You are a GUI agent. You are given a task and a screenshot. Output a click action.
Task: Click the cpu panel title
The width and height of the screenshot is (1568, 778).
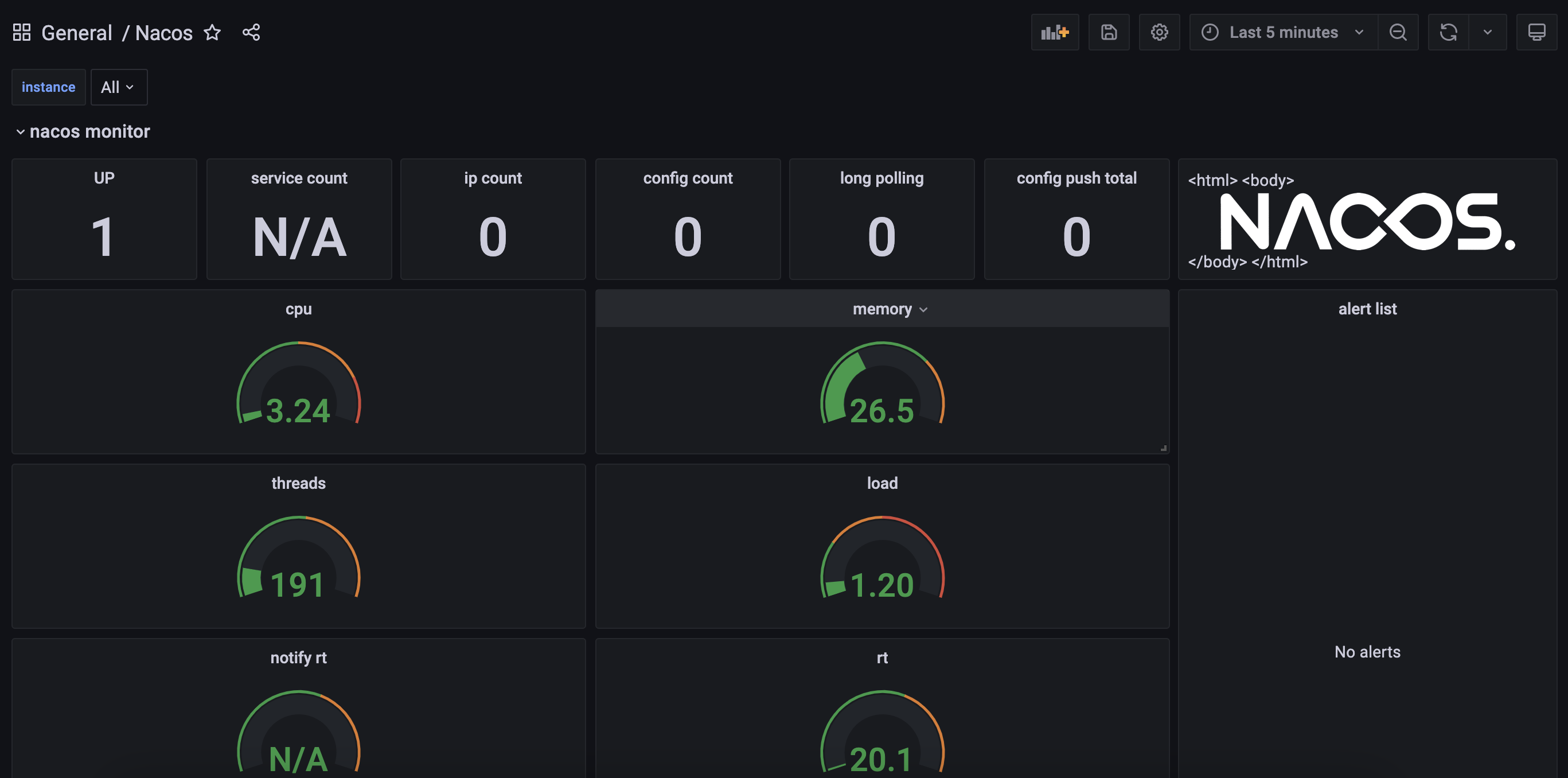[298, 309]
